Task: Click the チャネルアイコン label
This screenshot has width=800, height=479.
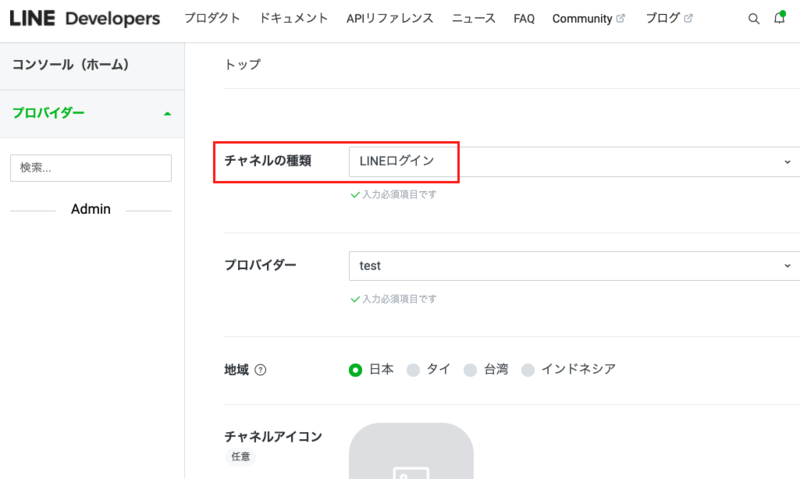Action: click(x=273, y=437)
